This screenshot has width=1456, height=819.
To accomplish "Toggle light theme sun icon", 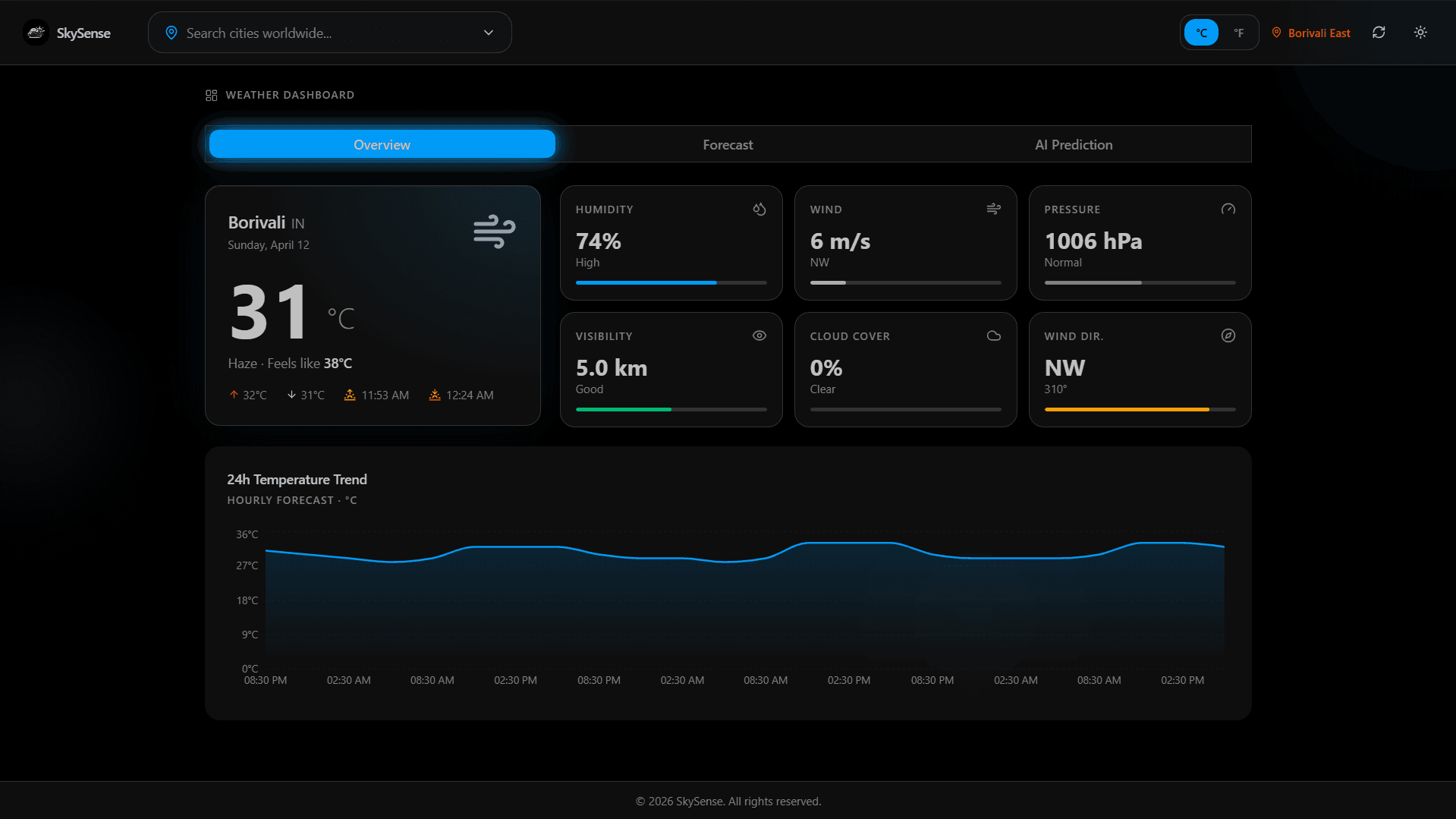I will click(x=1420, y=33).
